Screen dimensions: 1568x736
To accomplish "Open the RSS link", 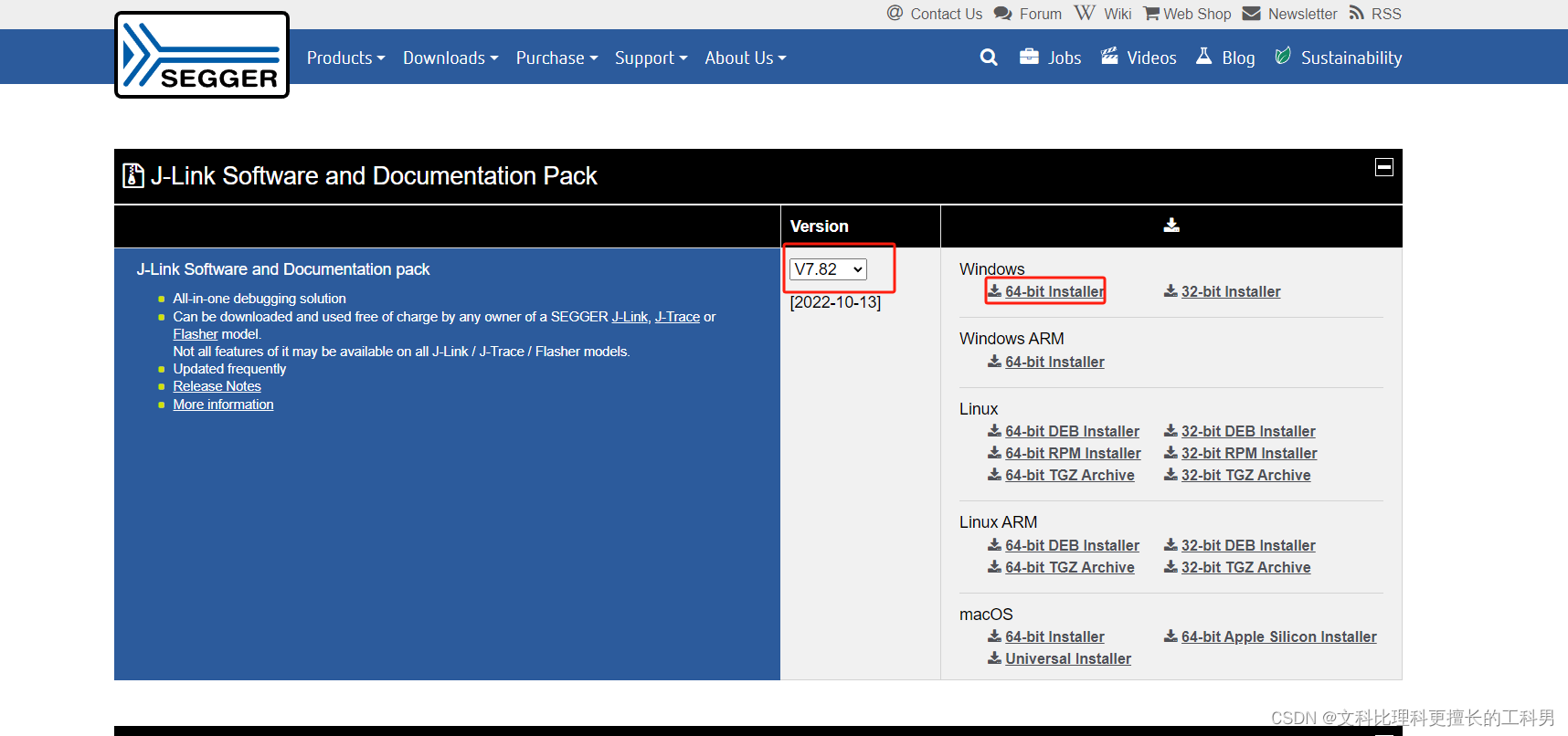I will click(1386, 14).
